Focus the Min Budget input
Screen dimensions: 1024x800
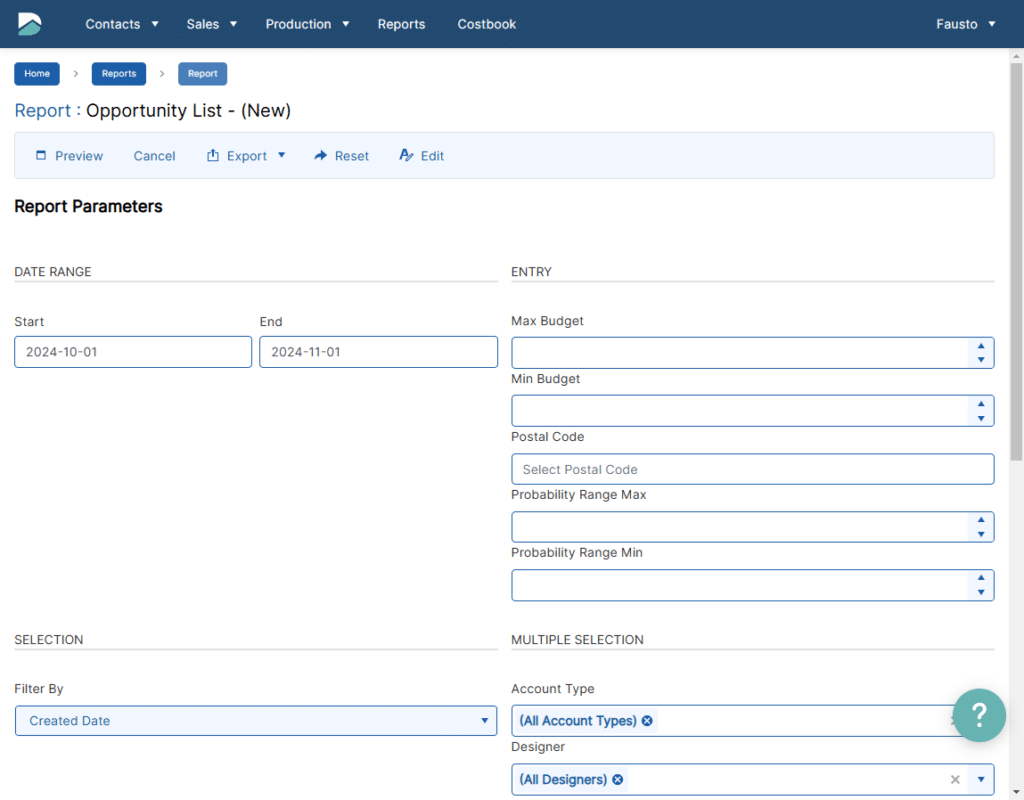[x=740, y=411]
